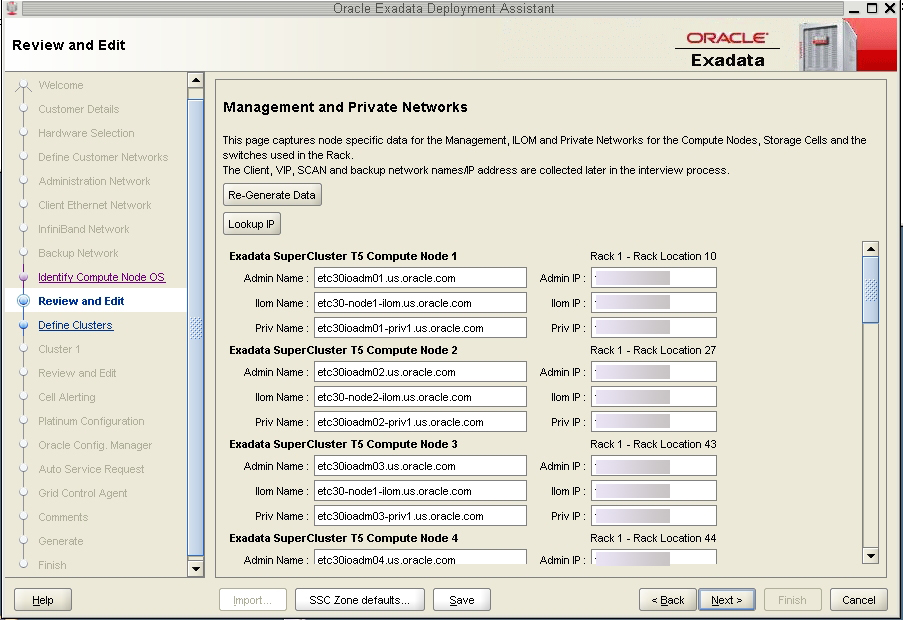Click Compute Node 2 Admin IP field
This screenshot has height=620, width=903.
(654, 372)
